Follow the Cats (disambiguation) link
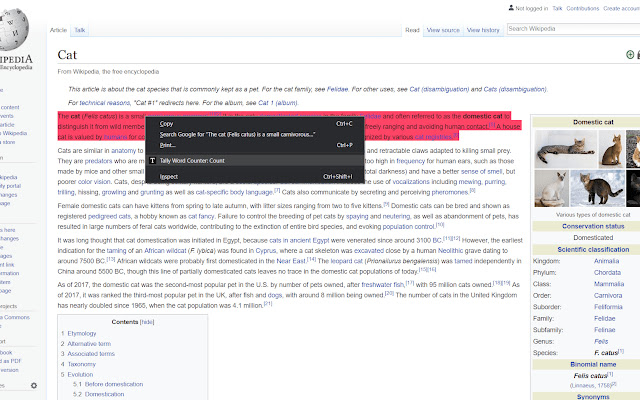The width and height of the screenshot is (640, 400). coord(515,89)
